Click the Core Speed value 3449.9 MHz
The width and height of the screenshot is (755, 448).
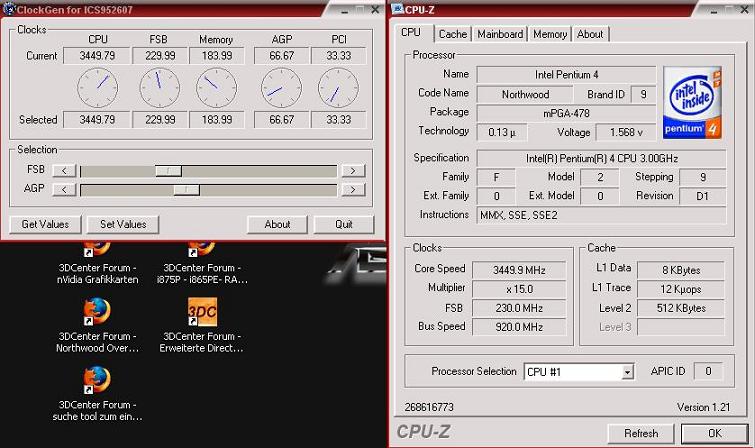pyautogui.click(x=519, y=270)
